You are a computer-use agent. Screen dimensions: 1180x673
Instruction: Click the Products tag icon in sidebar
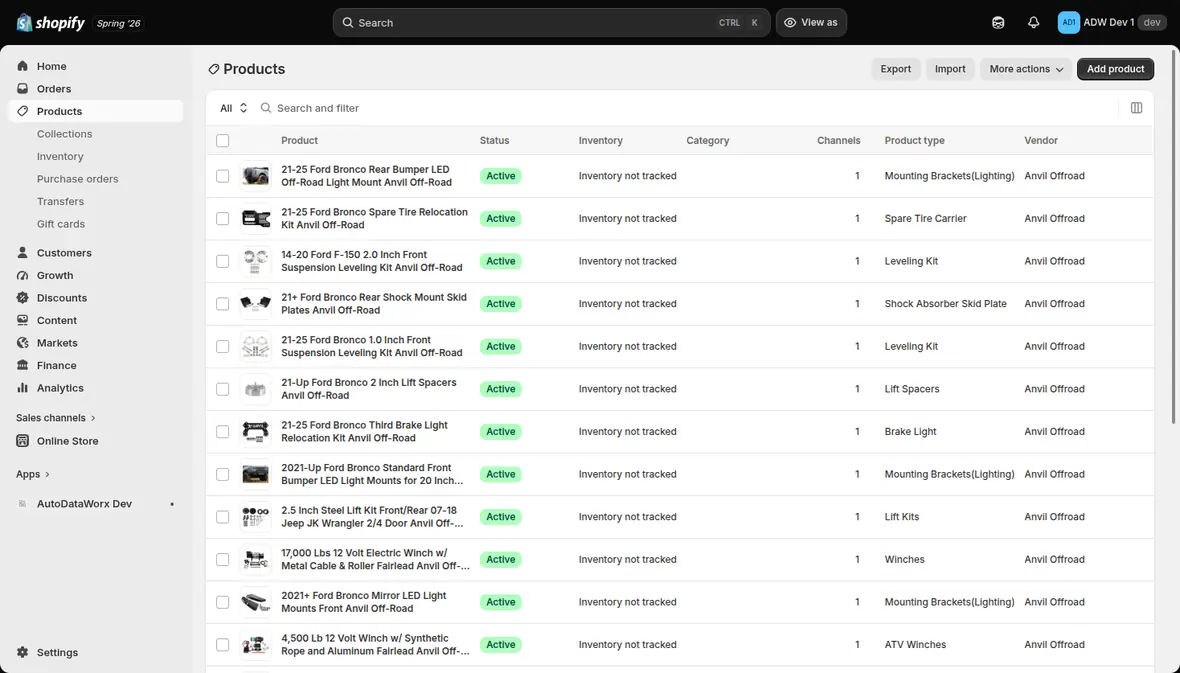(23, 111)
